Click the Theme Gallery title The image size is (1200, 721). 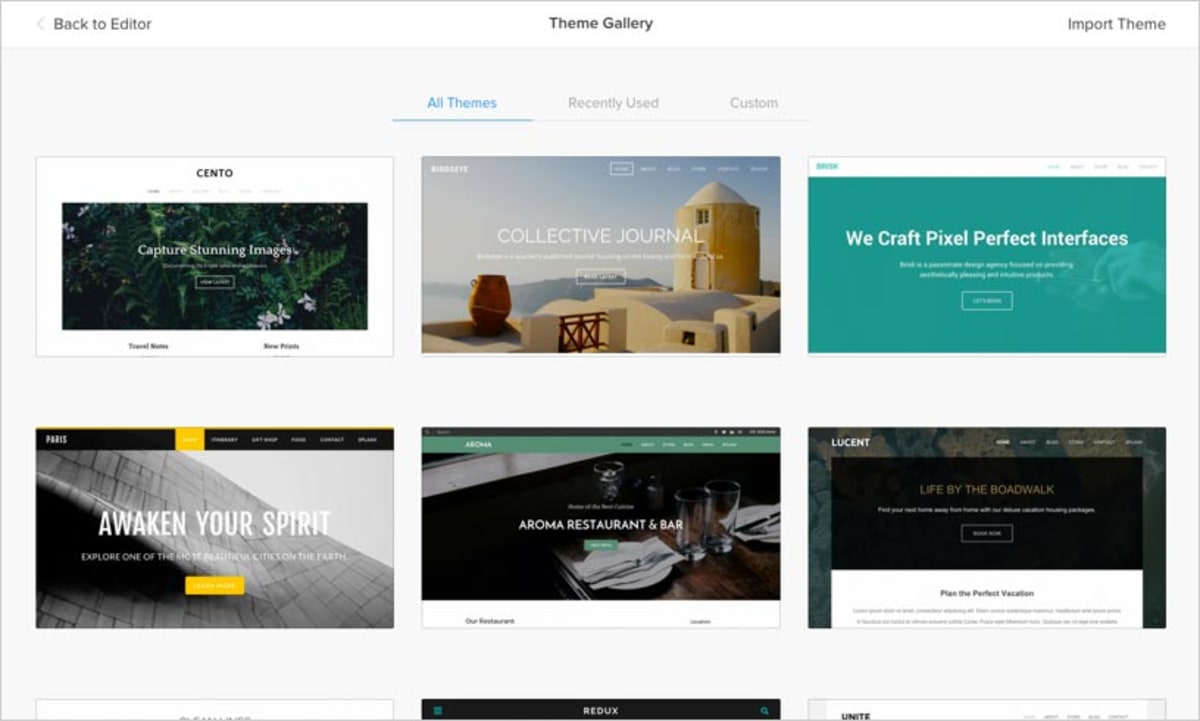(x=601, y=23)
